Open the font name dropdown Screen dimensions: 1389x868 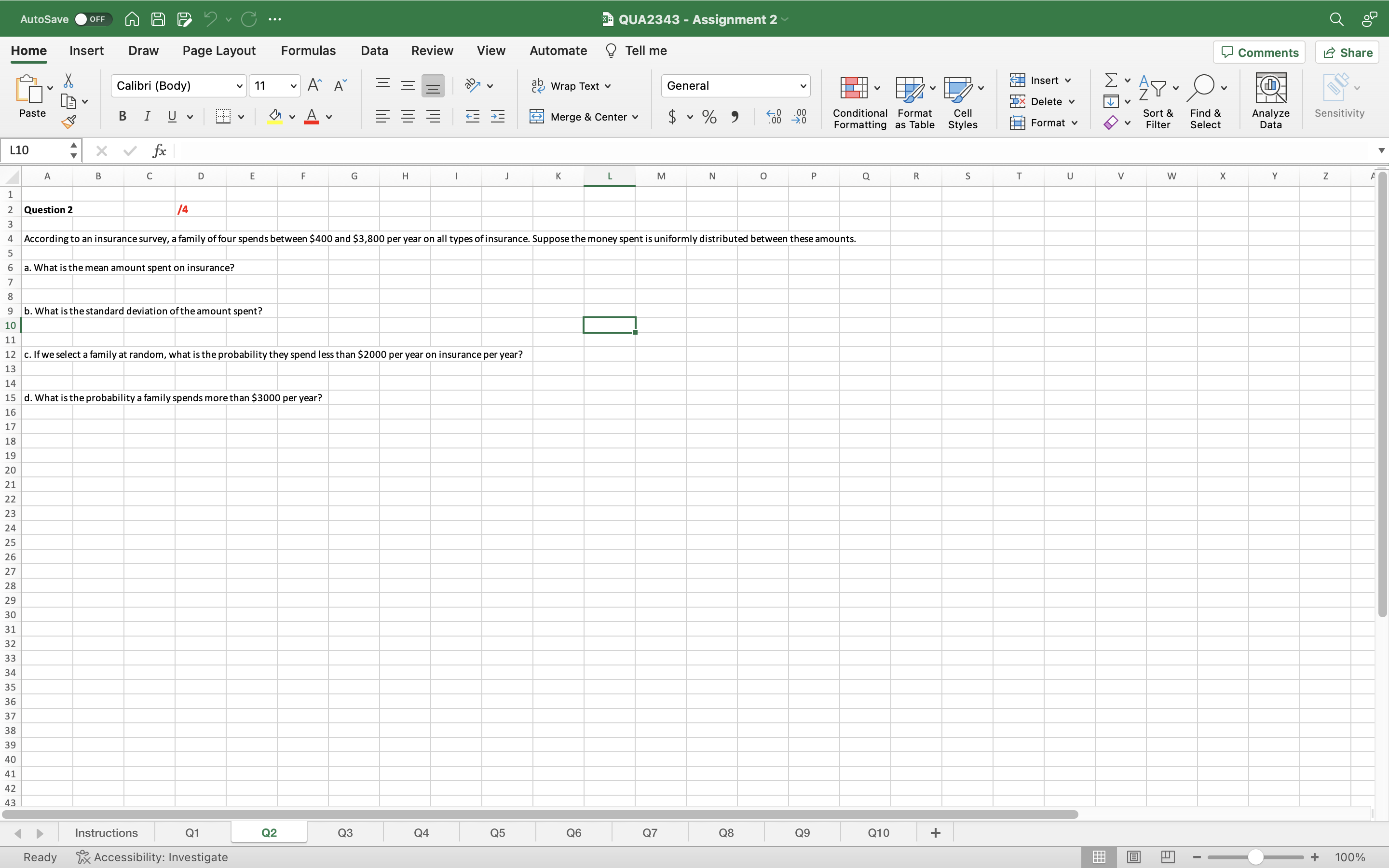click(x=239, y=85)
